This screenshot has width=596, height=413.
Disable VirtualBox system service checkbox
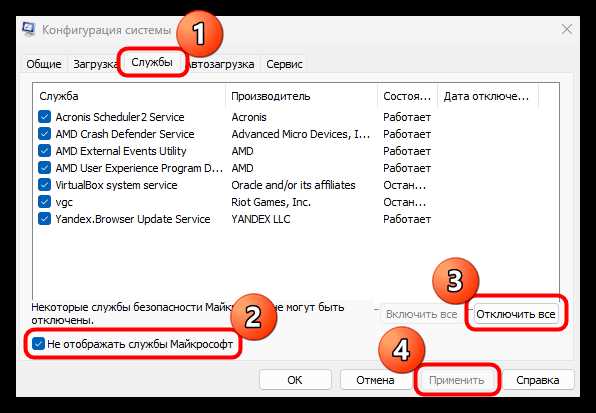pos(44,185)
